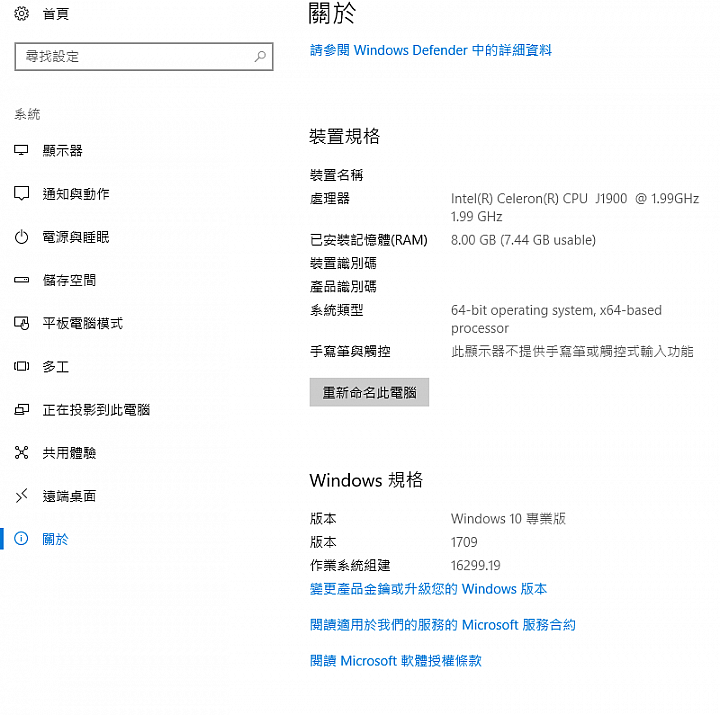This screenshot has height=715, width=720.
Task: Click the Home gear icon
Action: click(x=21, y=14)
